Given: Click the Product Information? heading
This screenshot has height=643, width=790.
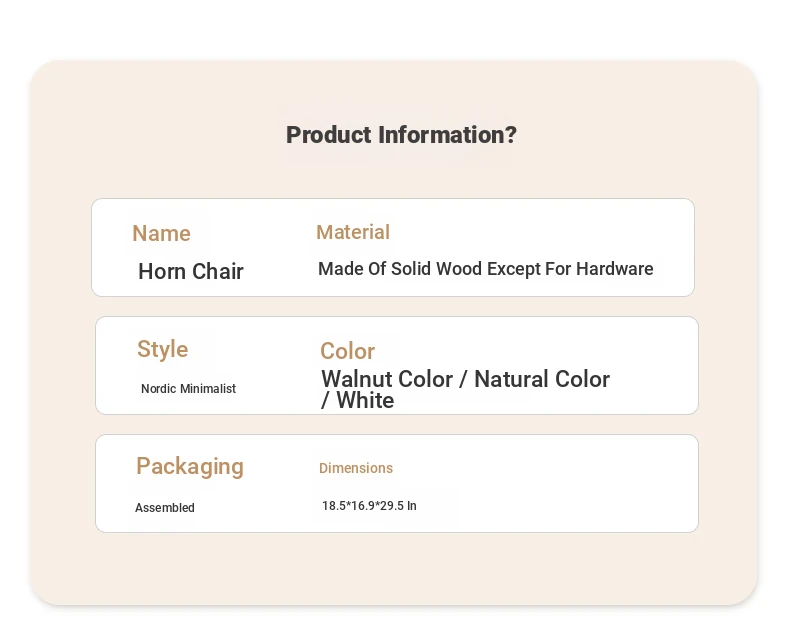Looking at the screenshot, I should tap(401, 135).
